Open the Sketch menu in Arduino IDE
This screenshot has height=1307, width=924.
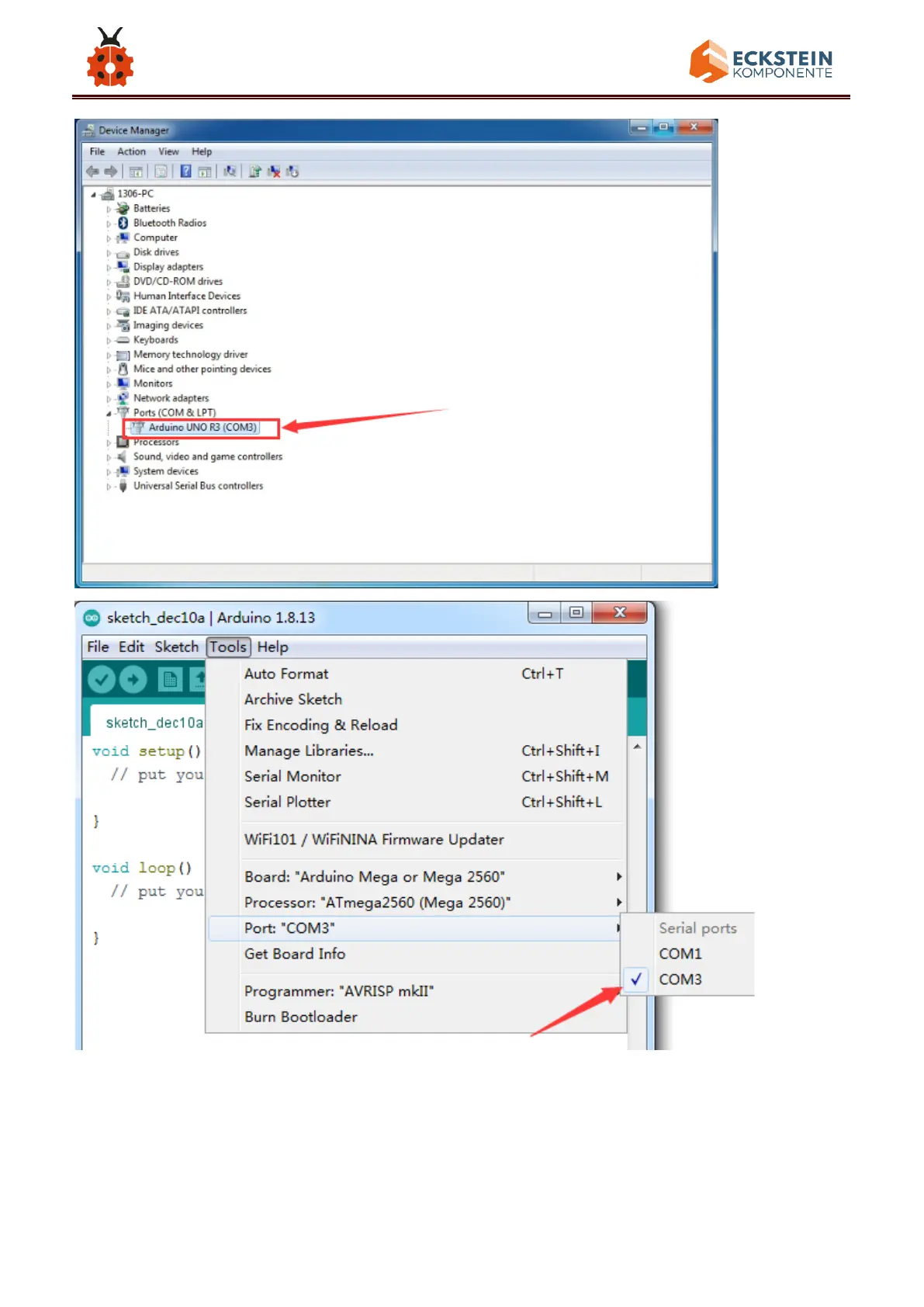coord(176,647)
